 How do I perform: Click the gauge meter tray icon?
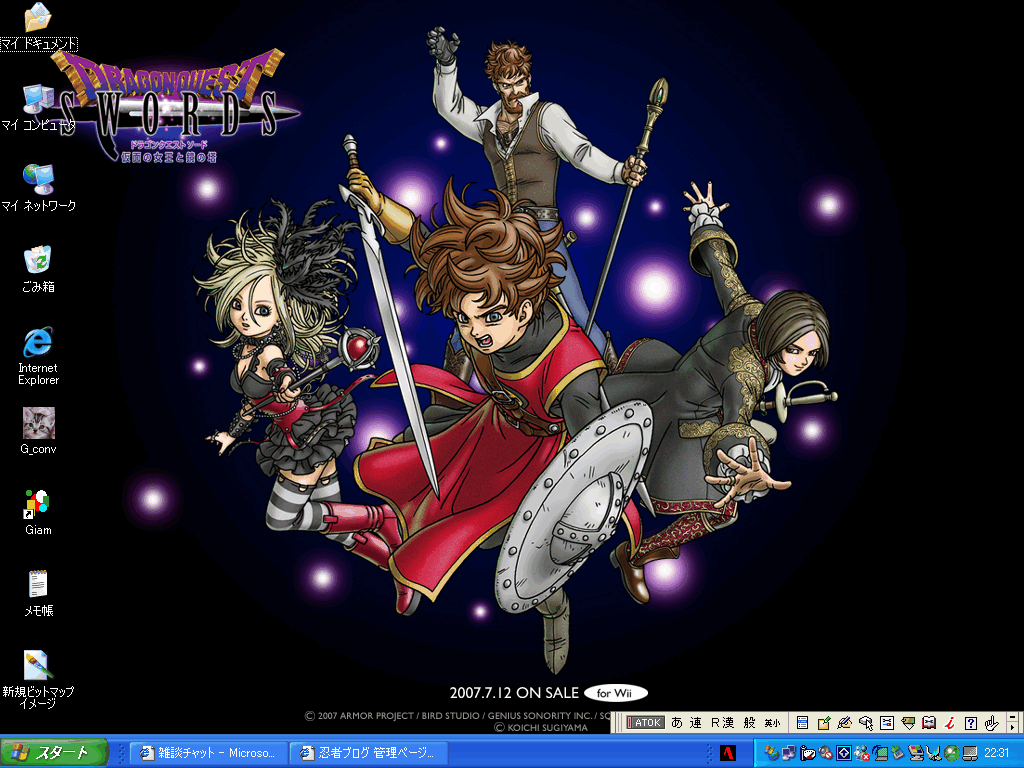click(x=808, y=754)
